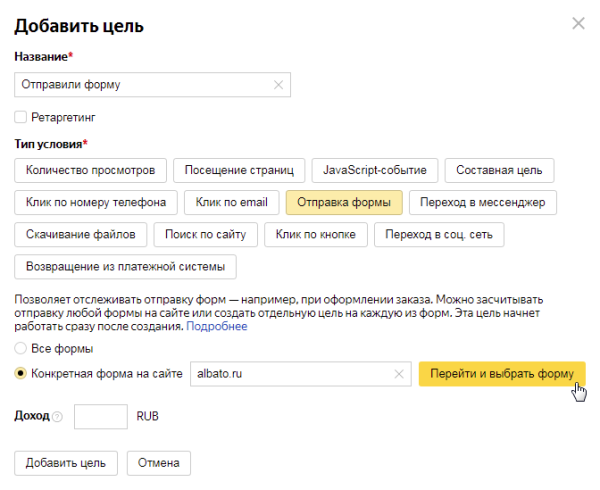Choose Клик по номеру телефона

(x=96, y=203)
